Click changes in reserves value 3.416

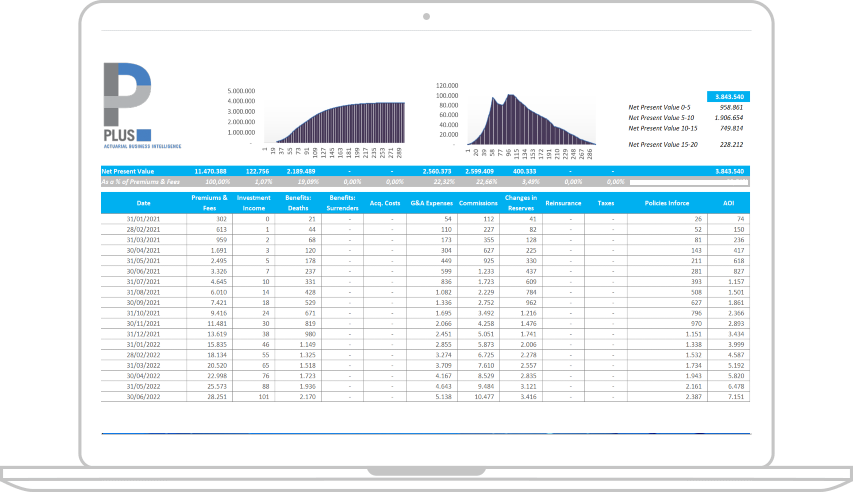click(x=528, y=397)
